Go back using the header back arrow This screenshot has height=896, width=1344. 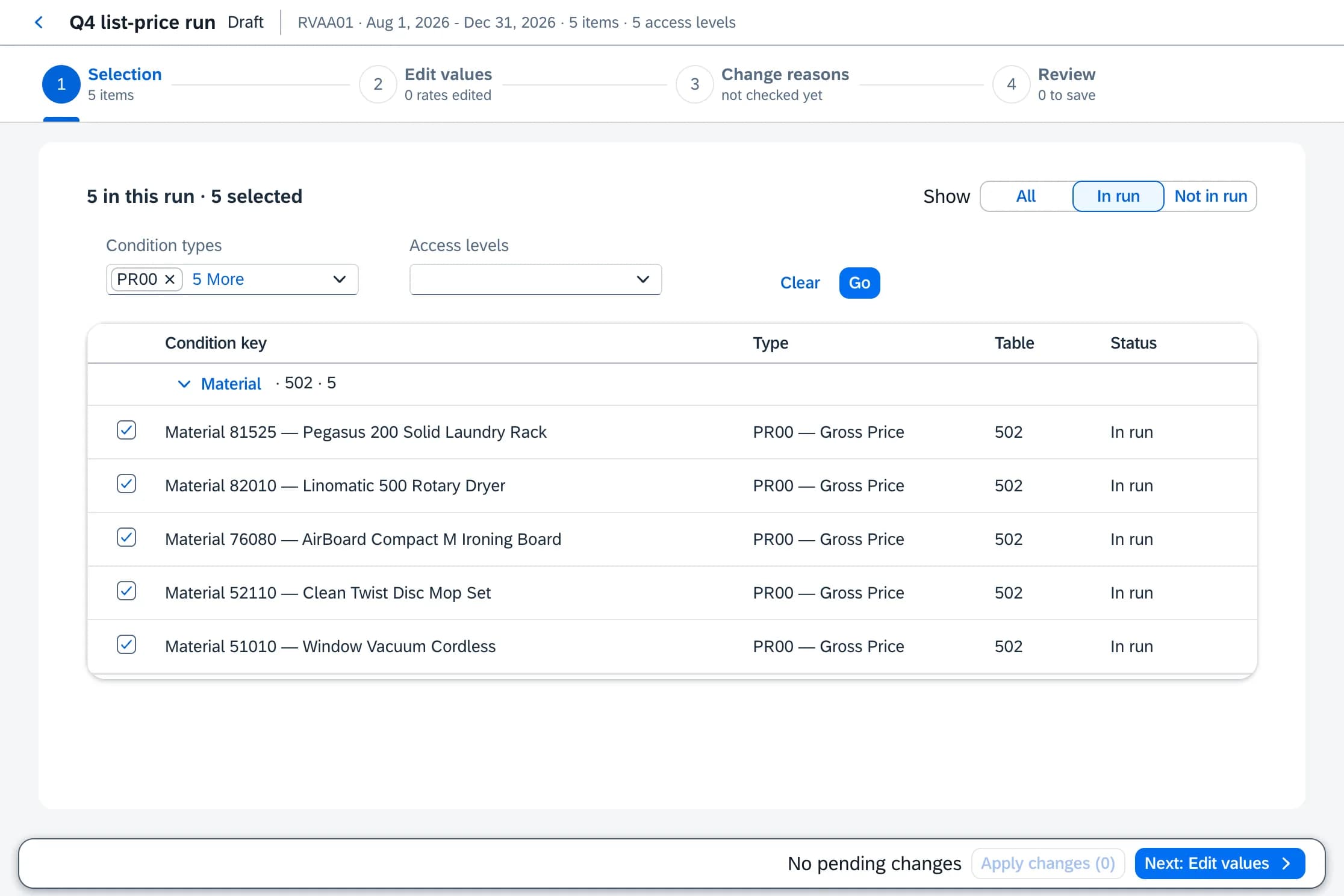[x=39, y=22]
